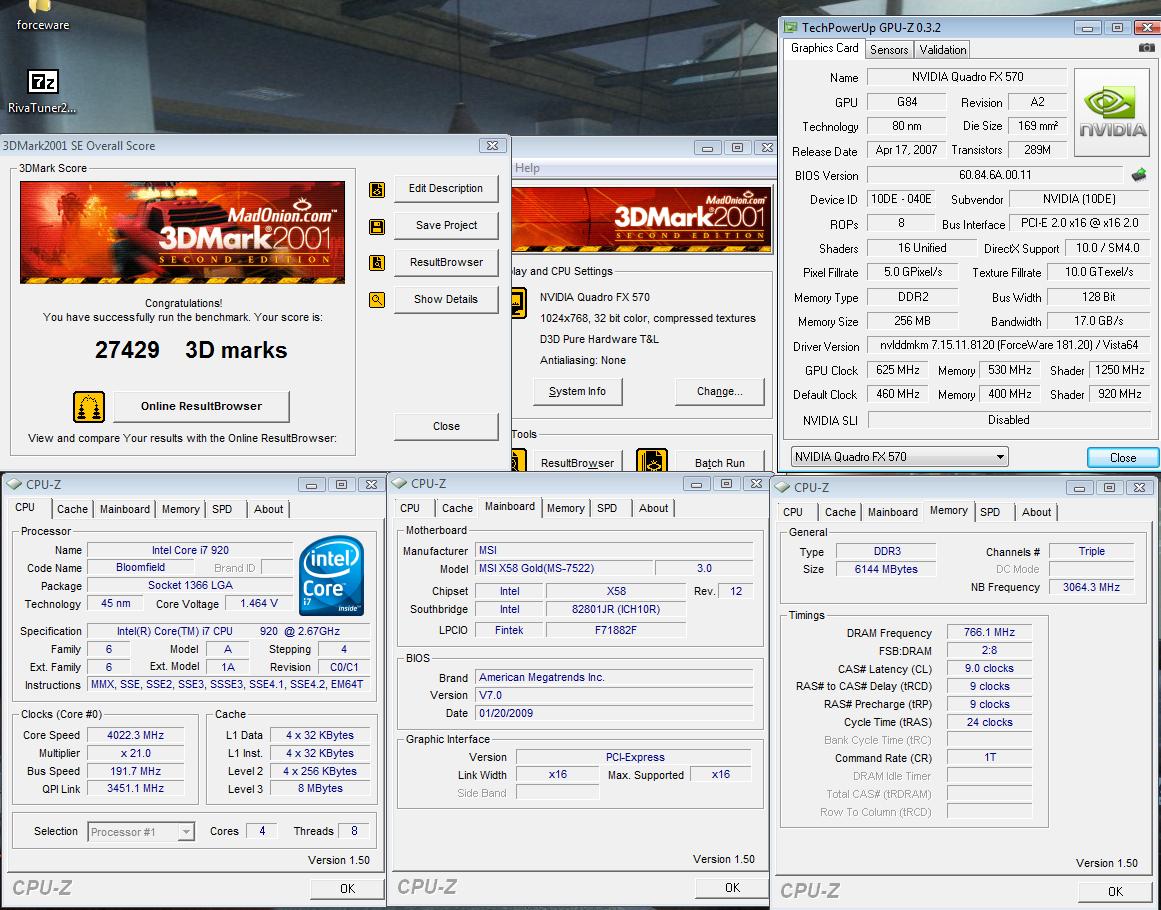Click the Change... button in 3DMark
The height and width of the screenshot is (910, 1161).
pyautogui.click(x=720, y=391)
